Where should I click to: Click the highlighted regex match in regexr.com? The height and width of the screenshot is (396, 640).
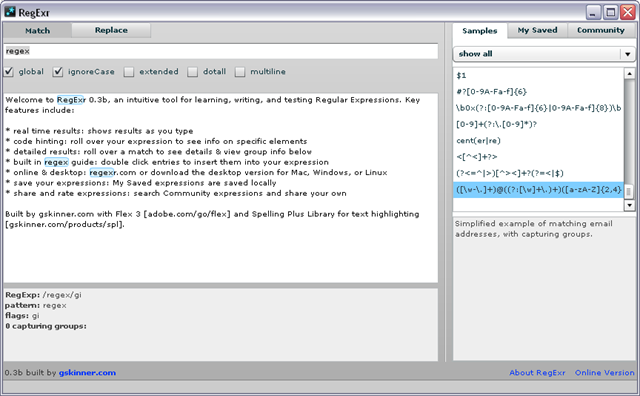click(101, 173)
